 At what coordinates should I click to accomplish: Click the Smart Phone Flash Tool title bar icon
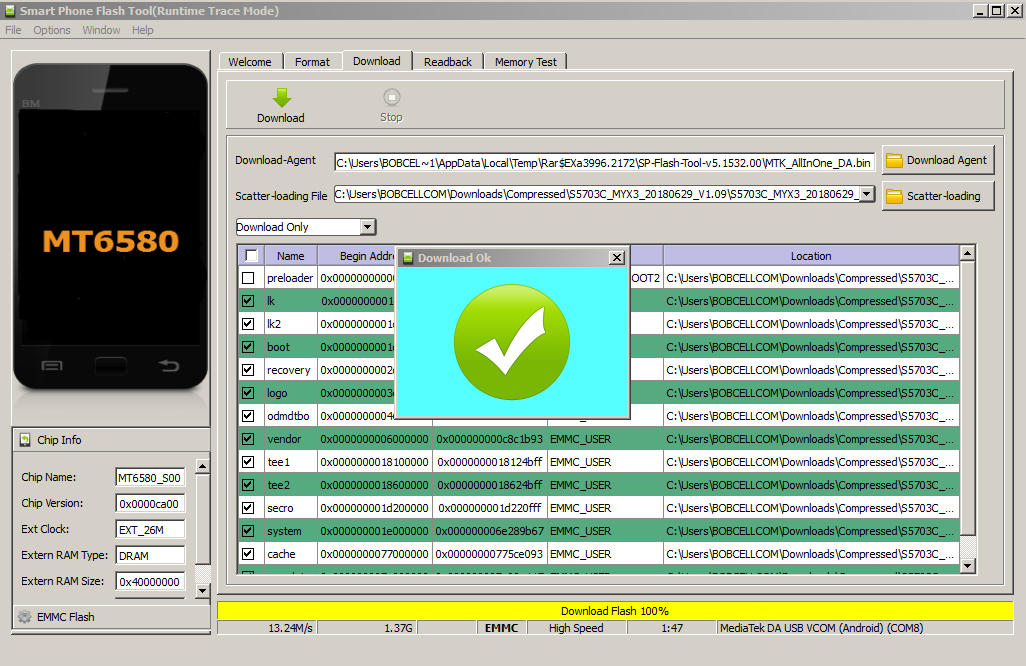coord(10,10)
